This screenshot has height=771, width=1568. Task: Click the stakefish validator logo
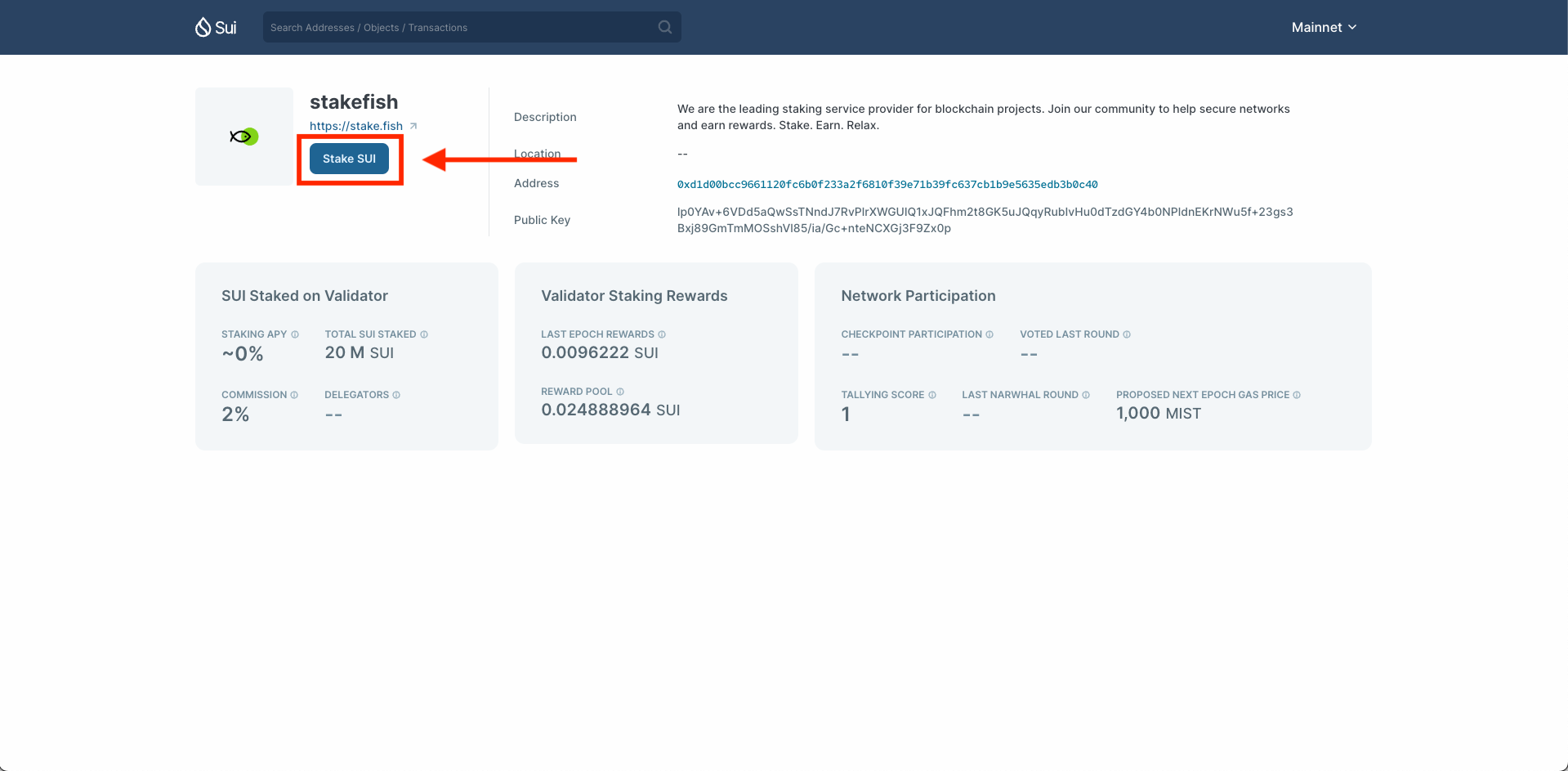click(244, 137)
